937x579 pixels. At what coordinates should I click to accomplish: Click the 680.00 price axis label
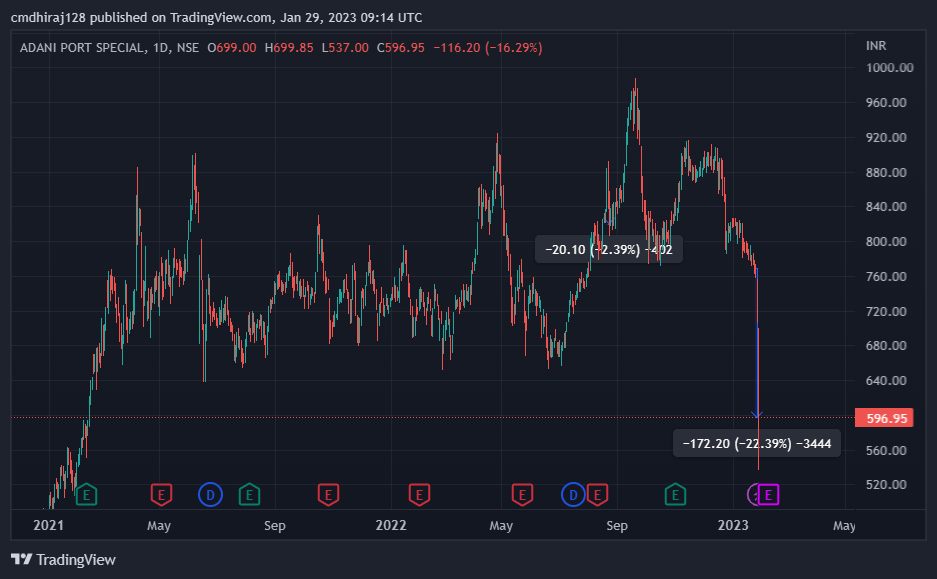point(886,345)
